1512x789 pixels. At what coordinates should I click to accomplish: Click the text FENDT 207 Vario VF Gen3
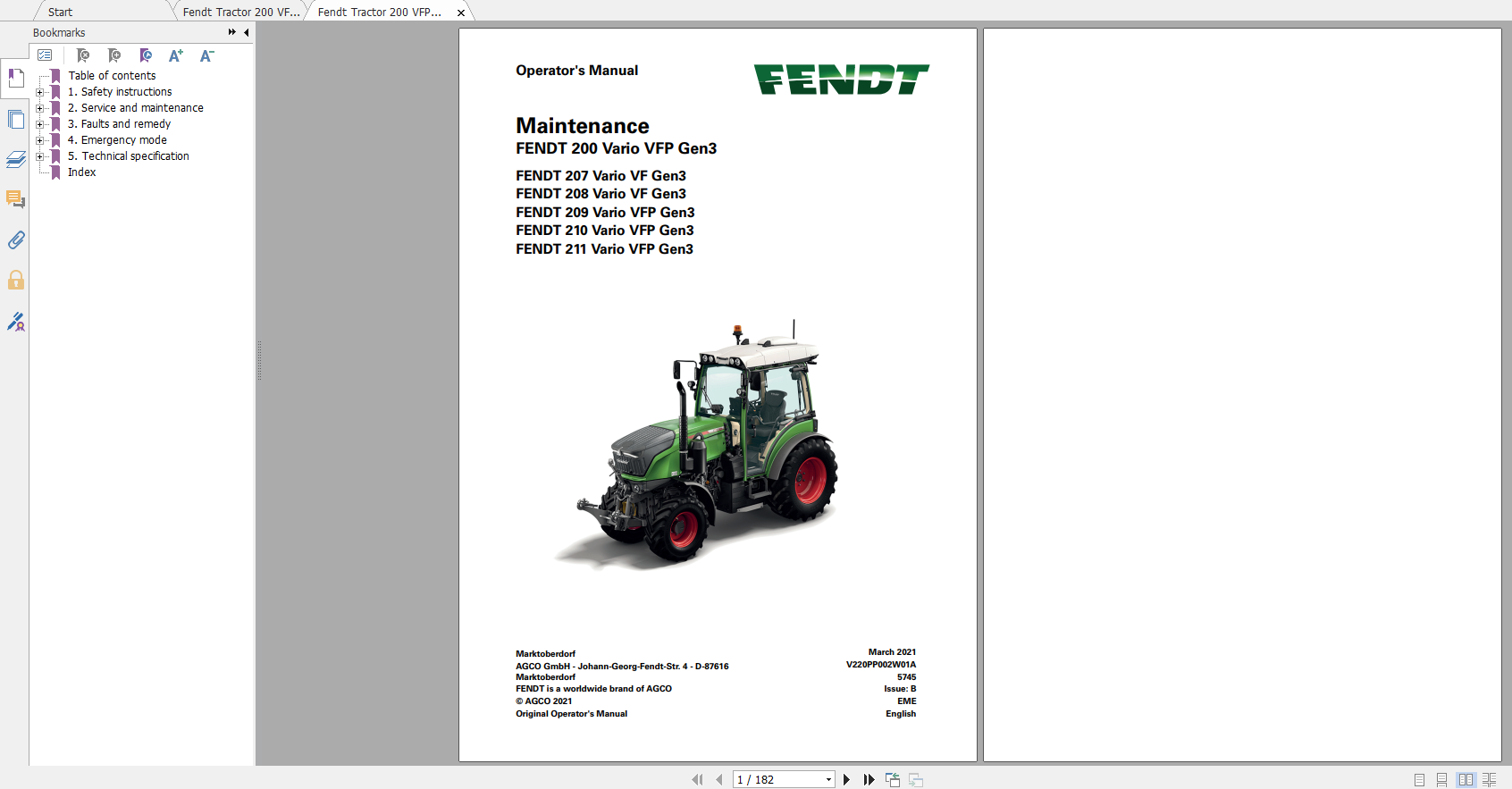point(601,176)
